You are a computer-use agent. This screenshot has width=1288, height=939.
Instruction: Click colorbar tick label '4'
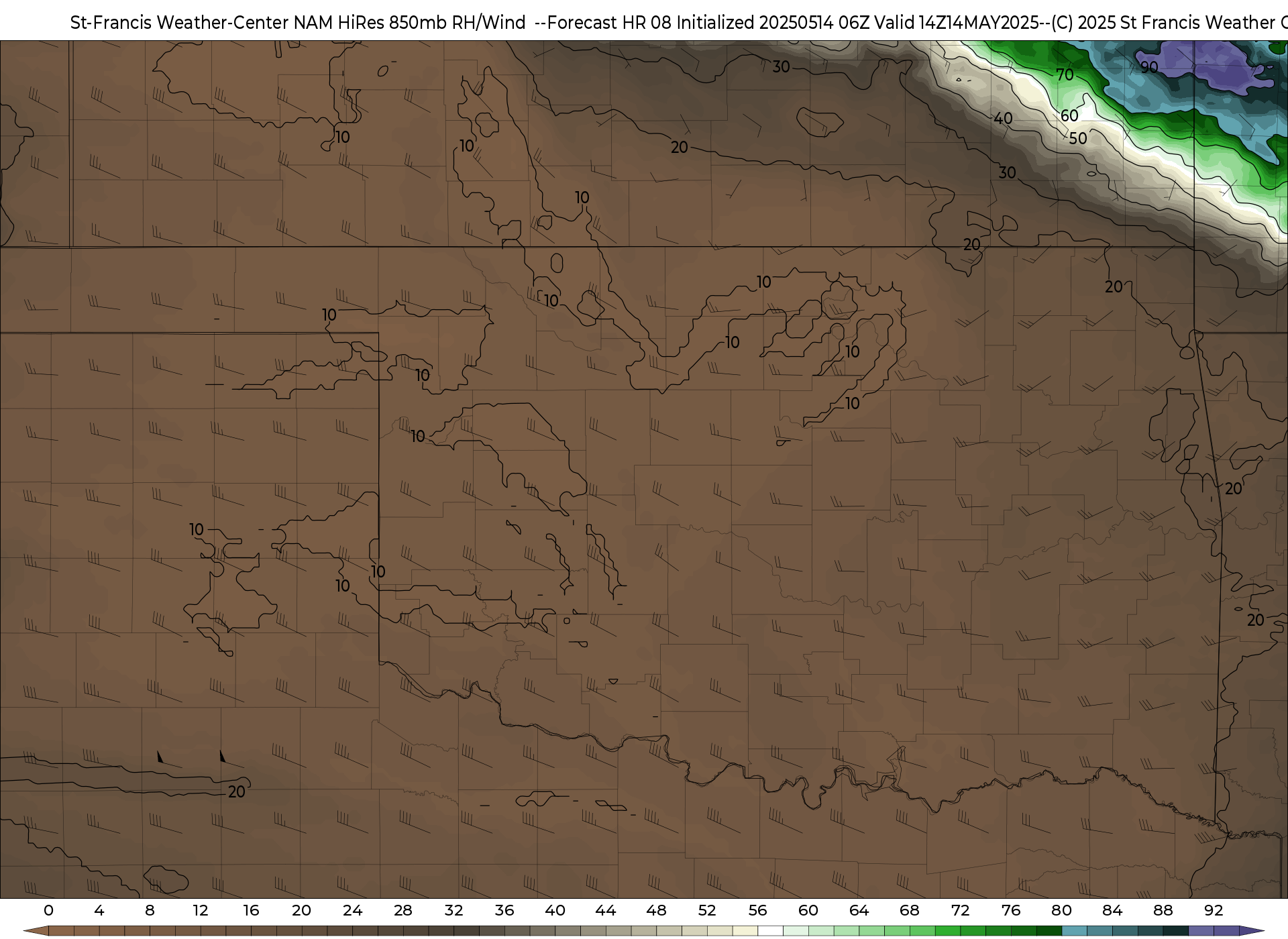[99, 910]
